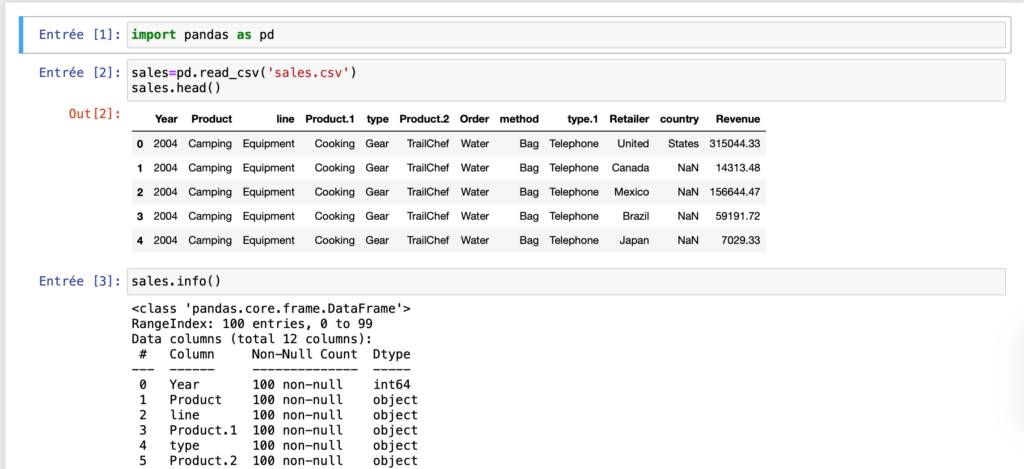Click the Out[2] output prompt
Screen dimensions: 1024x469
click(x=94, y=113)
